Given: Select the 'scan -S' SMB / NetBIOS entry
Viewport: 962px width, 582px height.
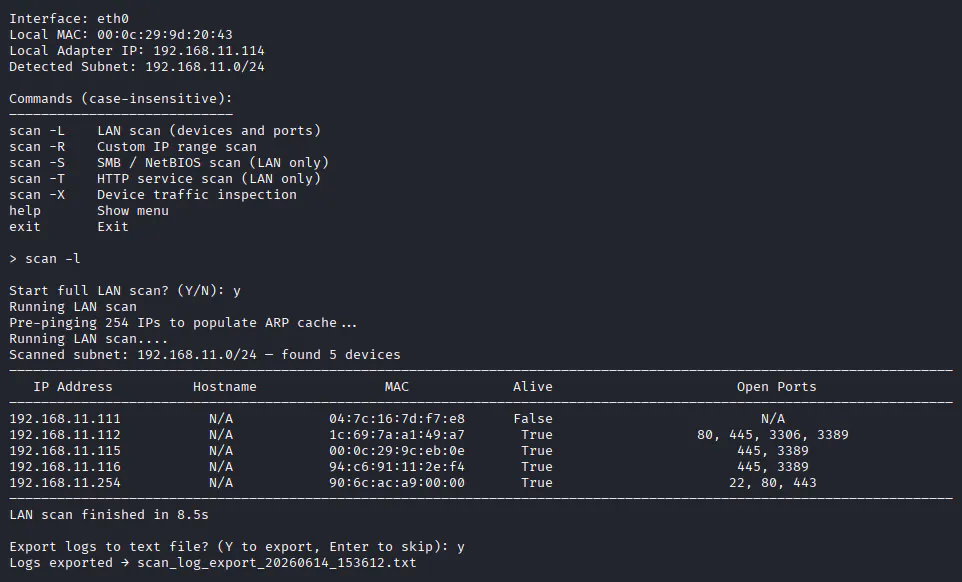Looking at the screenshot, I should pyautogui.click(x=169, y=163).
